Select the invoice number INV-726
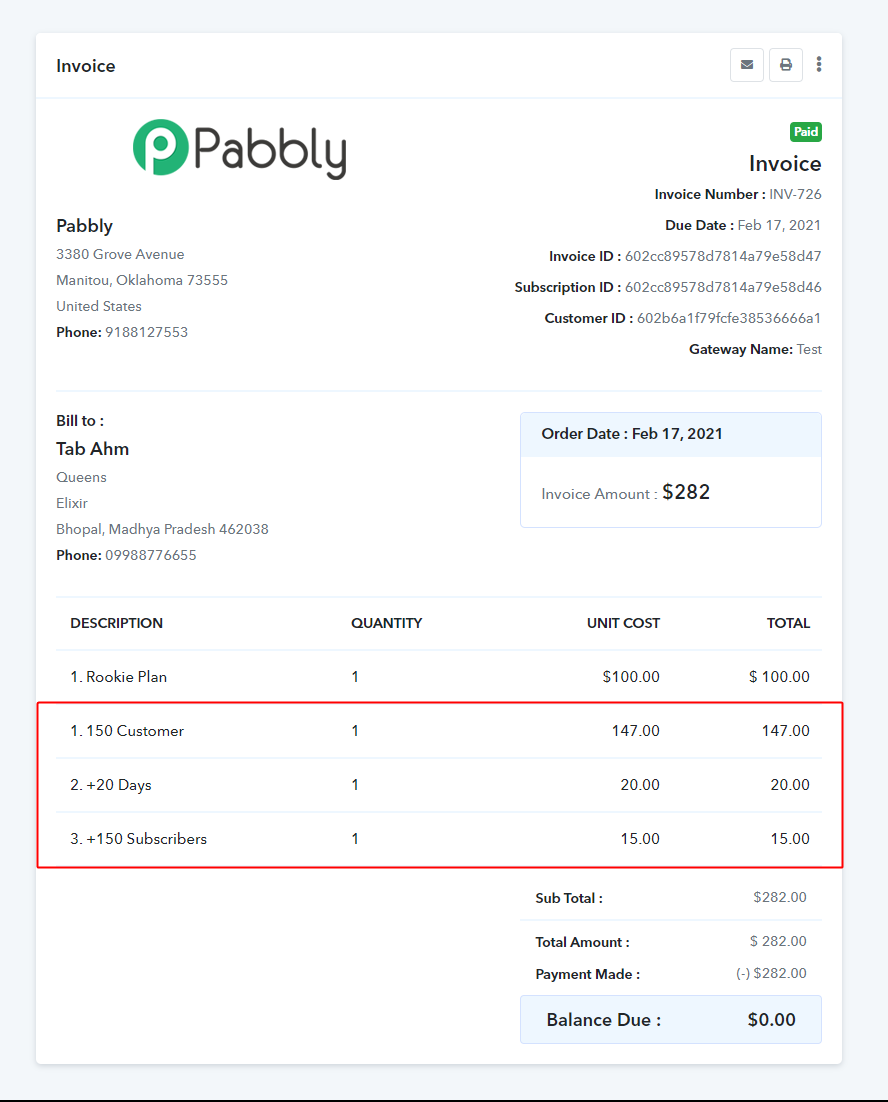888x1102 pixels. coord(795,194)
